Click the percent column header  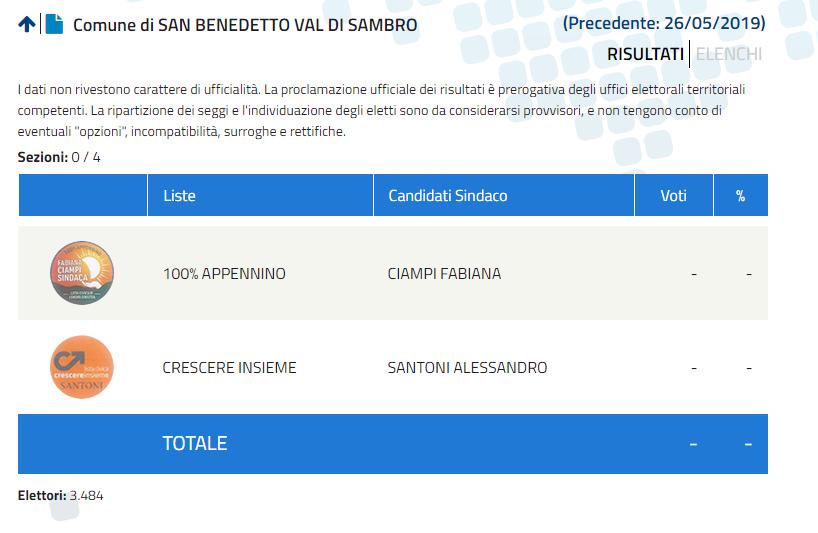tap(741, 196)
